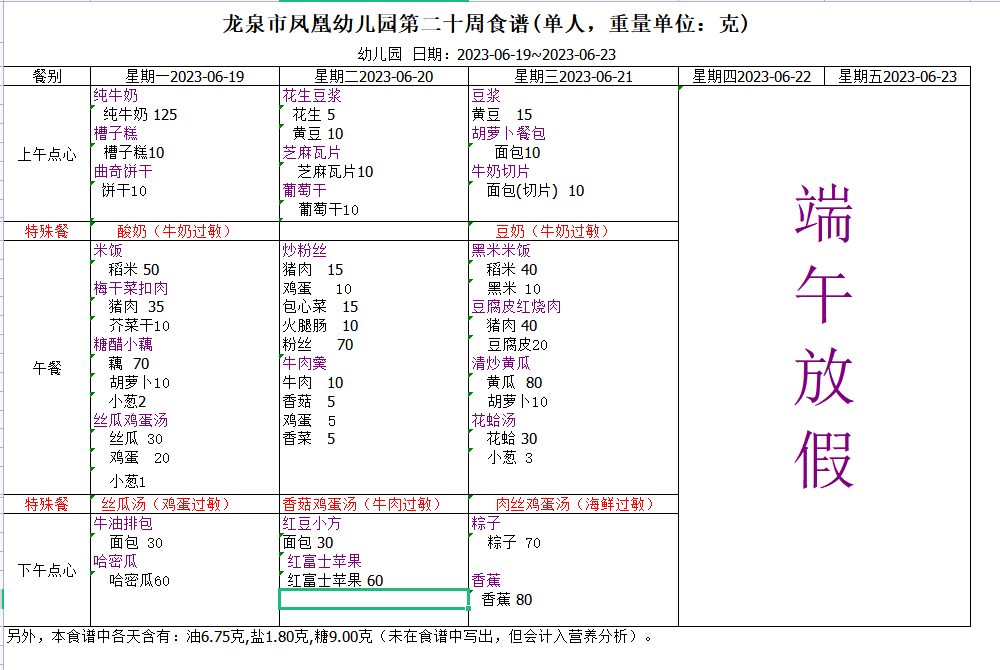This screenshot has height=670, width=1000.
Task: Click the green-outlined active cell under 红富士苹果 60
Action: (374, 599)
